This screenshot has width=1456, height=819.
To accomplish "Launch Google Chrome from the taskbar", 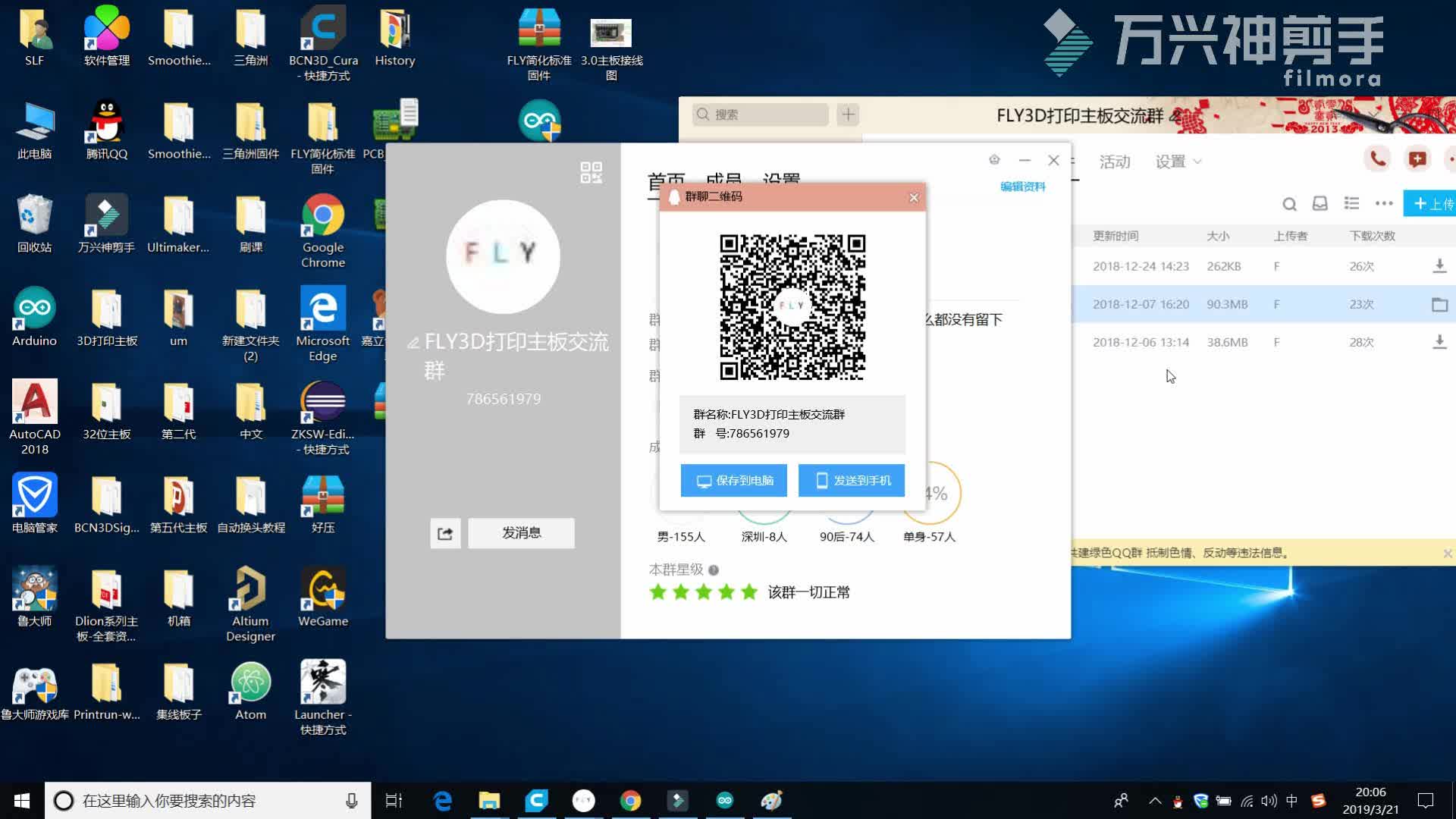I will click(631, 800).
